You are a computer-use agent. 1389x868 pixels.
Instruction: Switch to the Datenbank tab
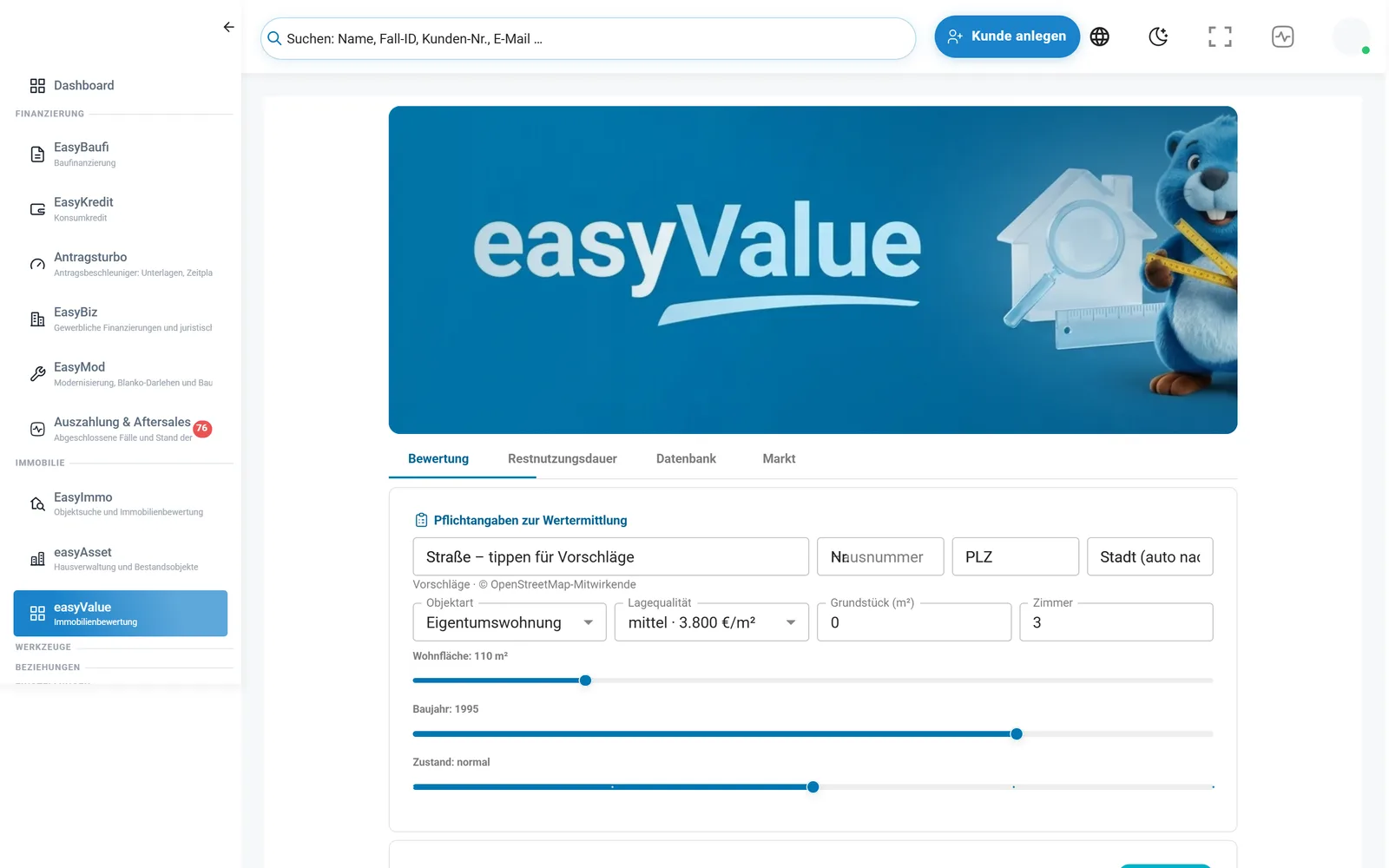click(x=686, y=458)
